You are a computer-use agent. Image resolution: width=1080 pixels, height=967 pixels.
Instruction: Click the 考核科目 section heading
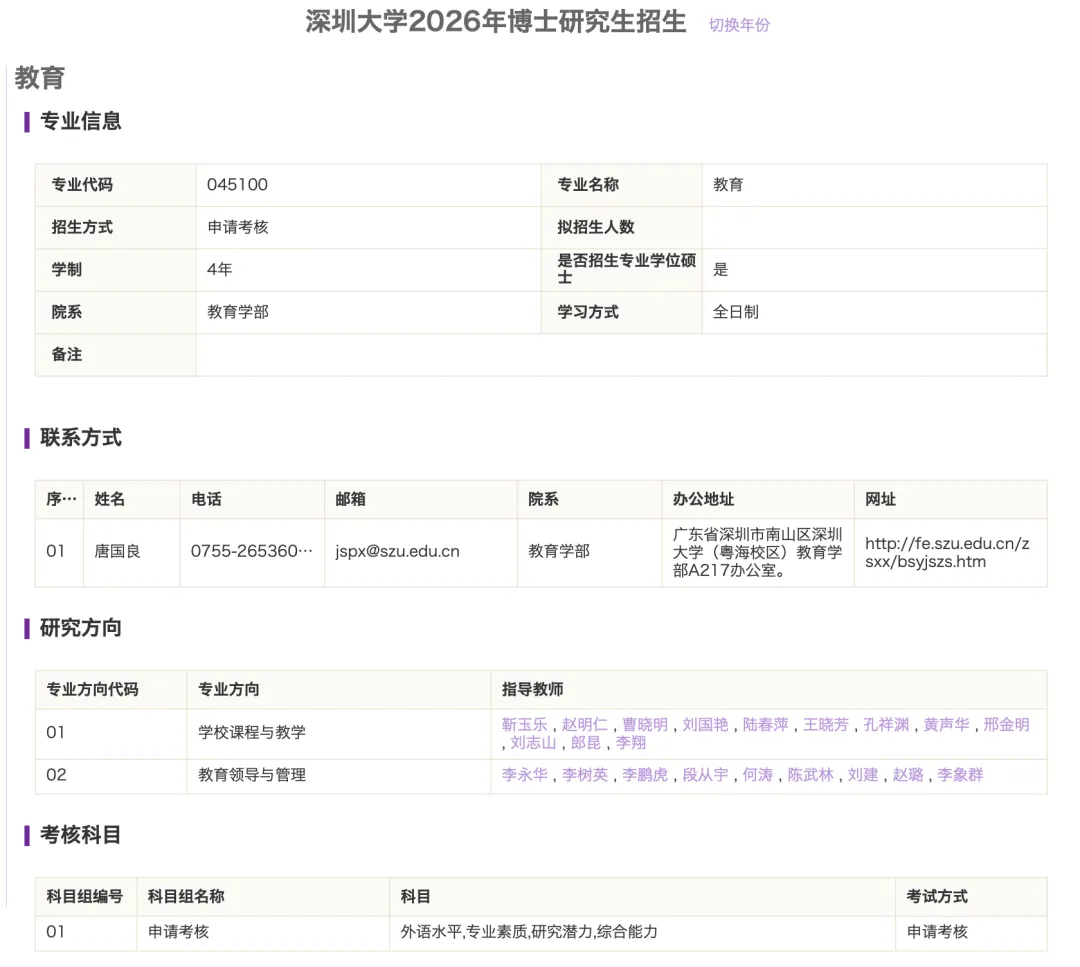[x=81, y=835]
